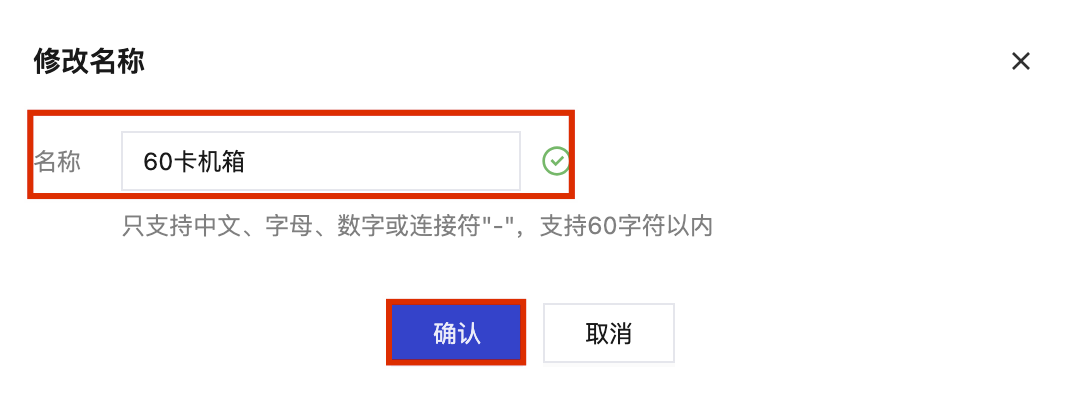Place cursor before 60 in the name field

coord(143,162)
